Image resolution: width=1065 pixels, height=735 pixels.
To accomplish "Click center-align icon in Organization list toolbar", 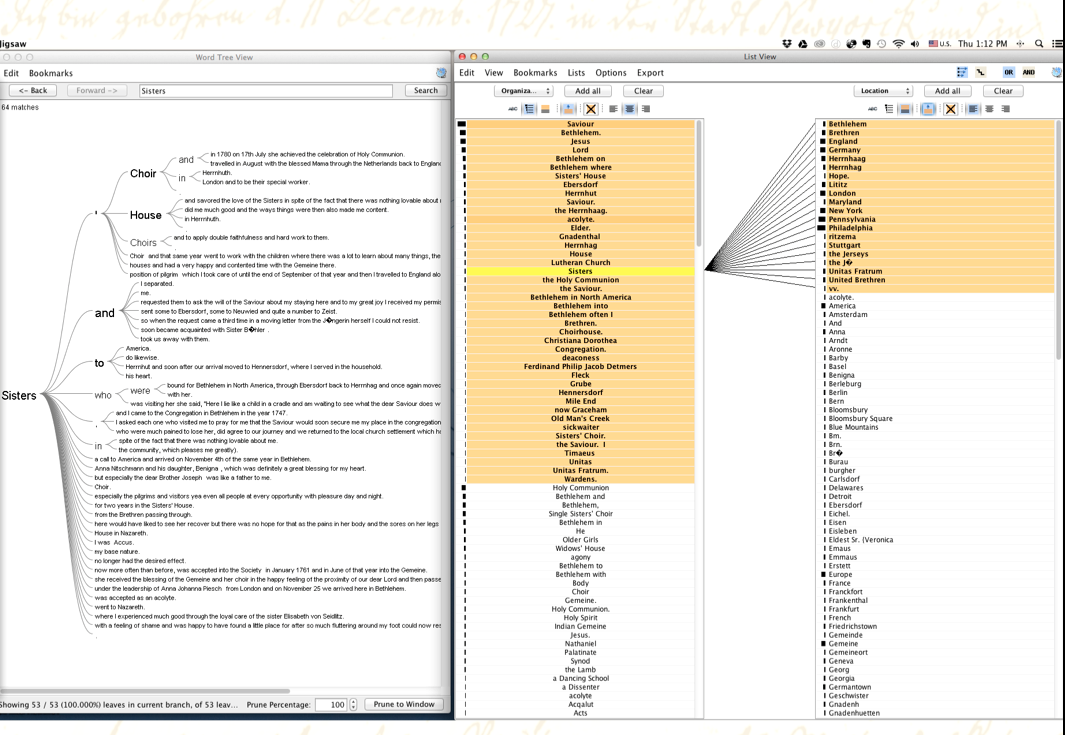I will coord(629,109).
